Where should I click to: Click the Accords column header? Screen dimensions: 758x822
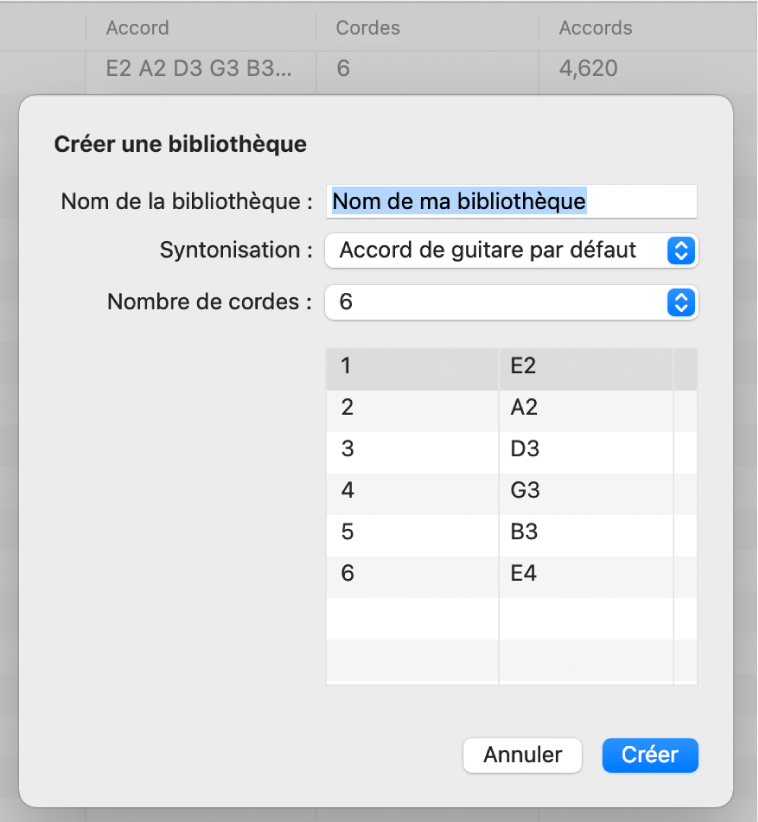tap(594, 28)
